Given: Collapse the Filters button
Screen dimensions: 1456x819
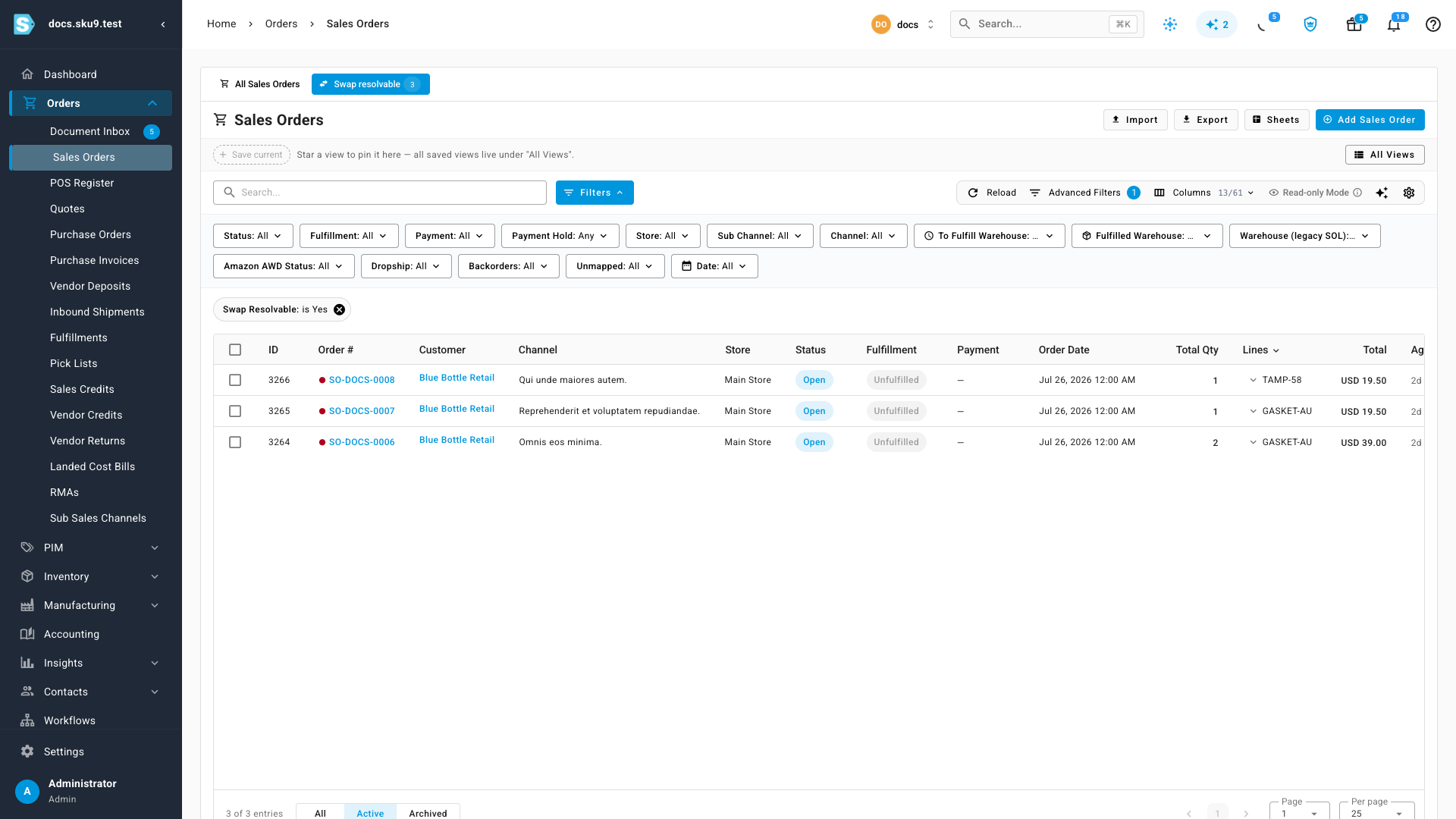Looking at the screenshot, I should pos(595,193).
